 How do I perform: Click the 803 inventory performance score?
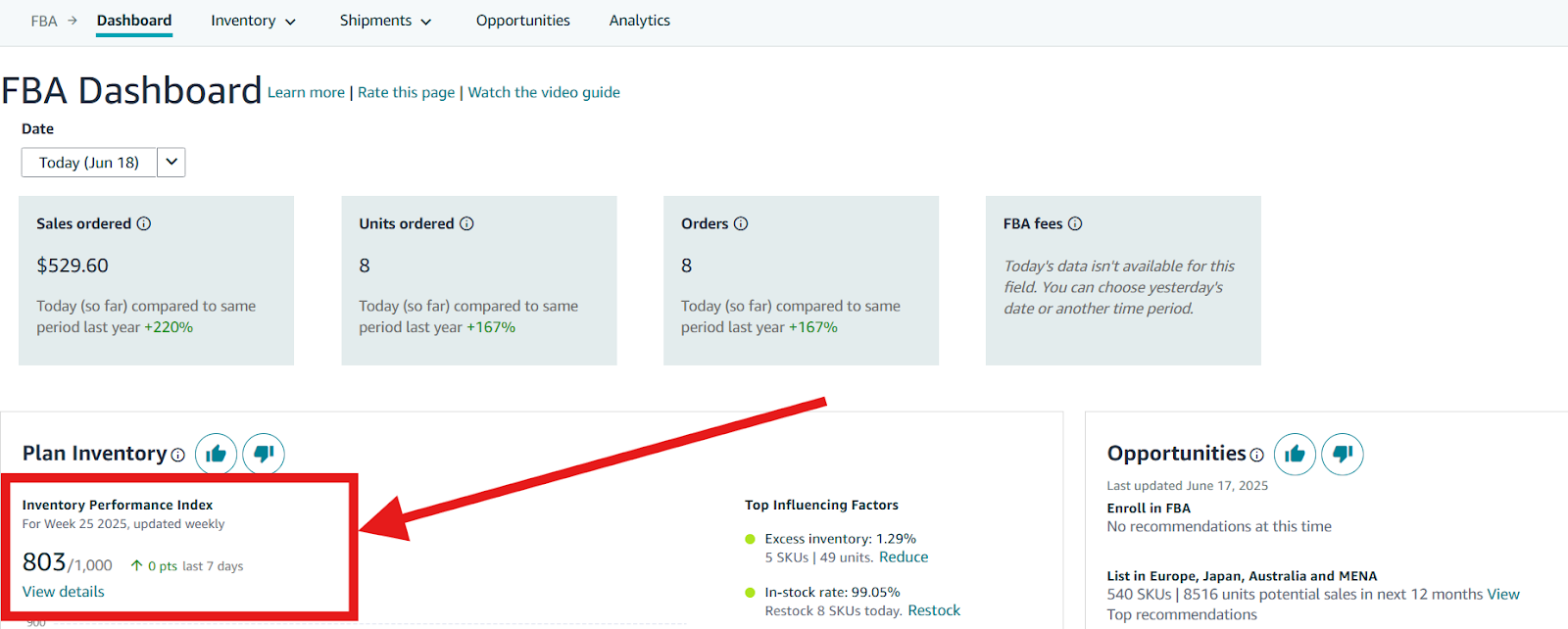44,562
